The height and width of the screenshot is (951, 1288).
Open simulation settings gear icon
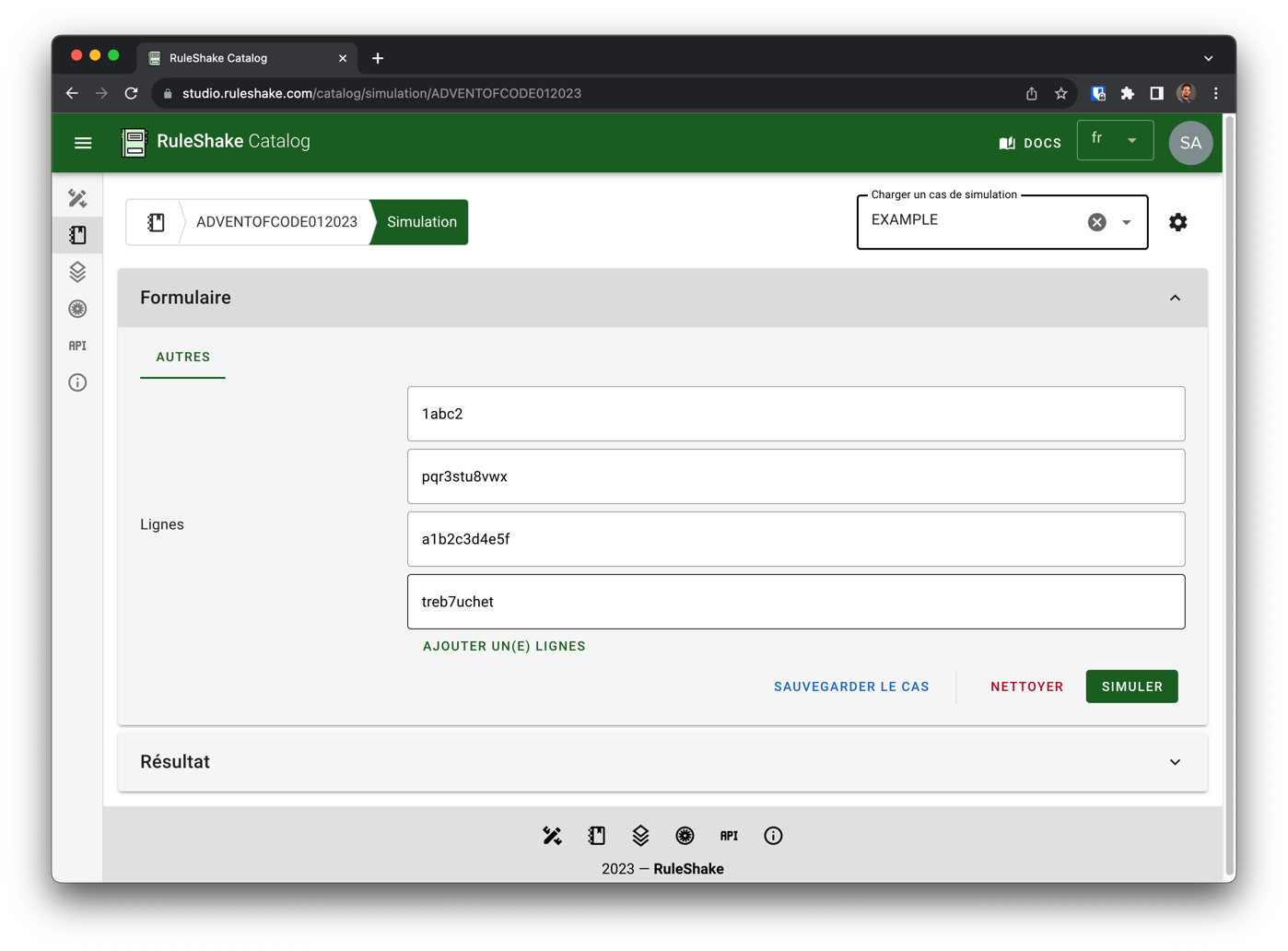click(1177, 222)
